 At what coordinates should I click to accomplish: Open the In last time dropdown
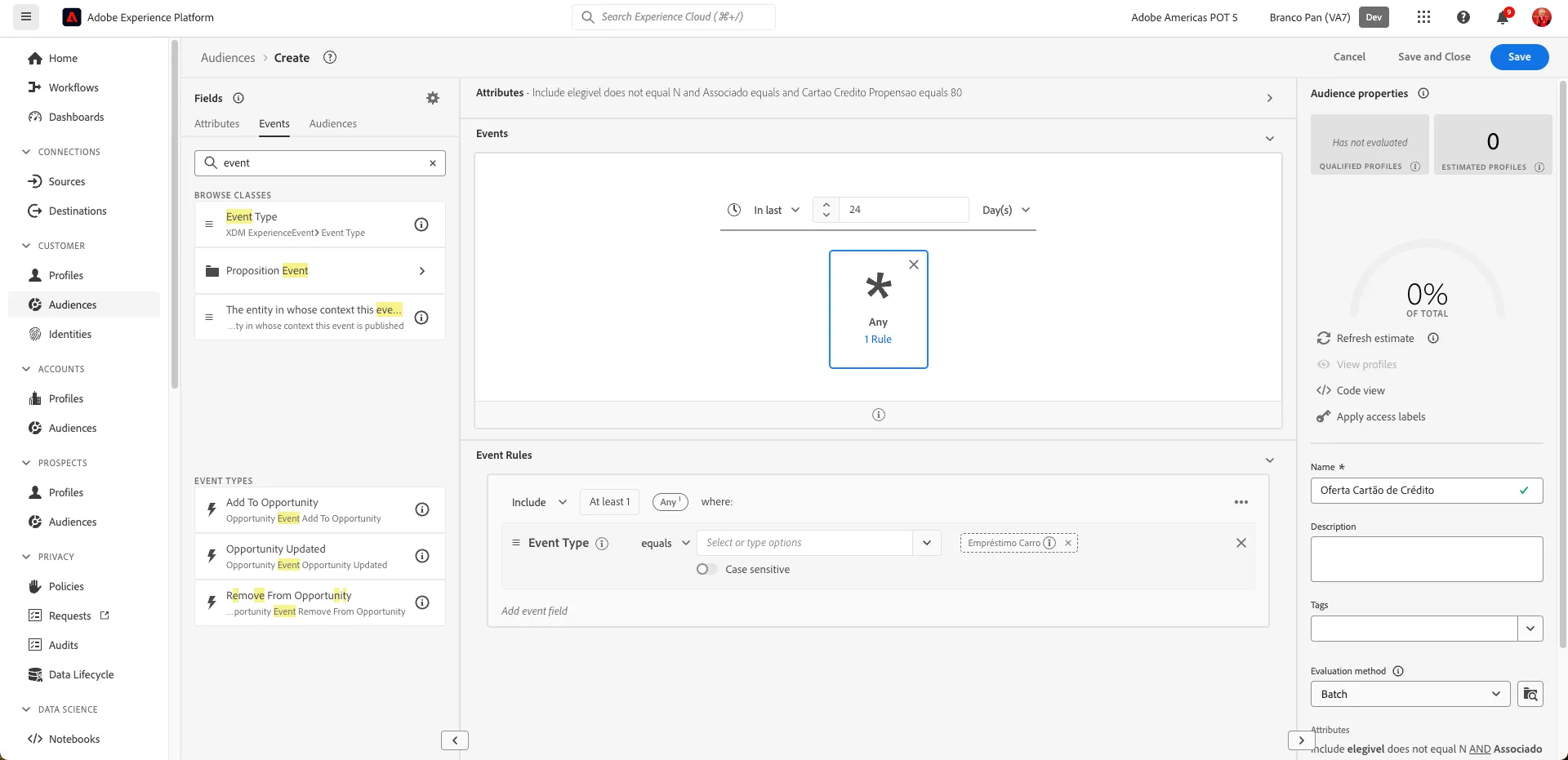[x=777, y=210]
